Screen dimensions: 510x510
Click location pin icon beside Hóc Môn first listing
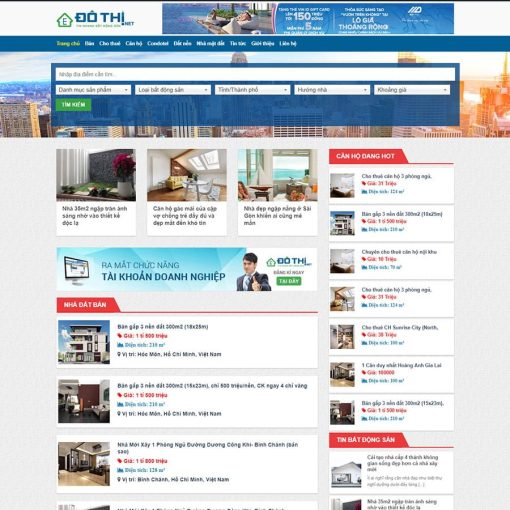pos(119,354)
